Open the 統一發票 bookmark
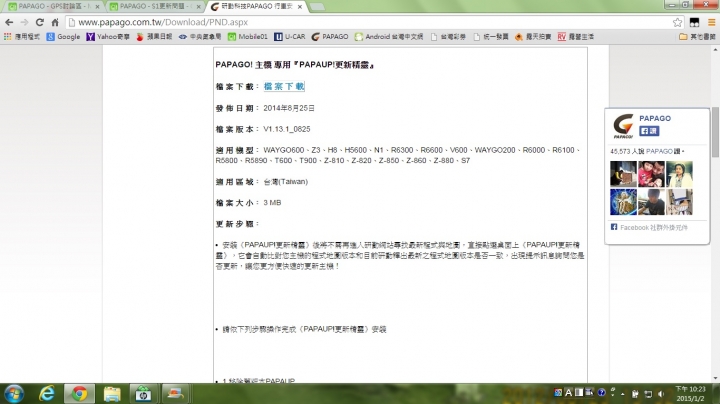 tap(491, 37)
